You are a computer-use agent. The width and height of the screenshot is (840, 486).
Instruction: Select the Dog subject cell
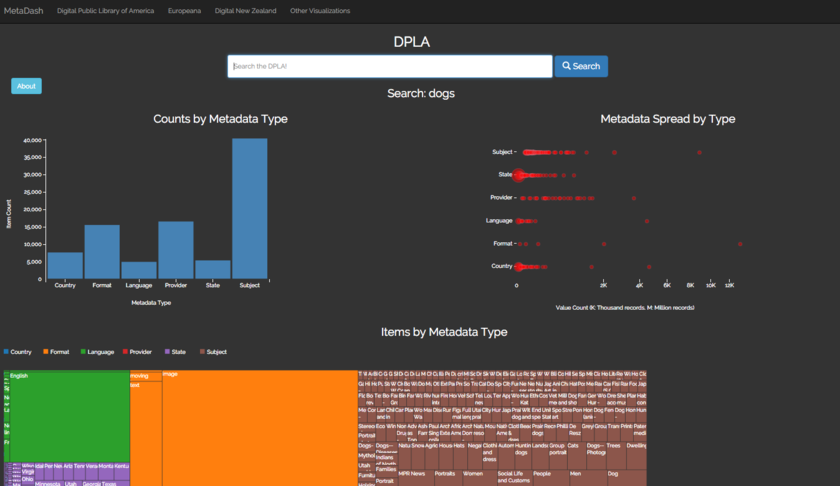tap(627, 478)
